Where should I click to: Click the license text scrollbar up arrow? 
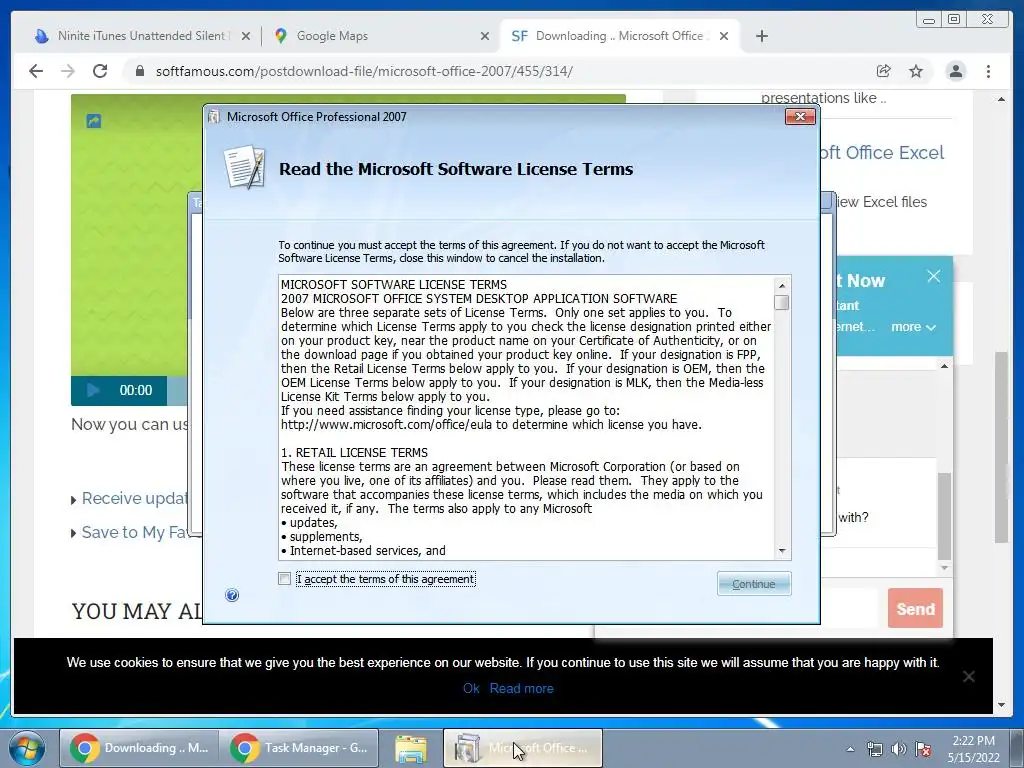pos(782,285)
